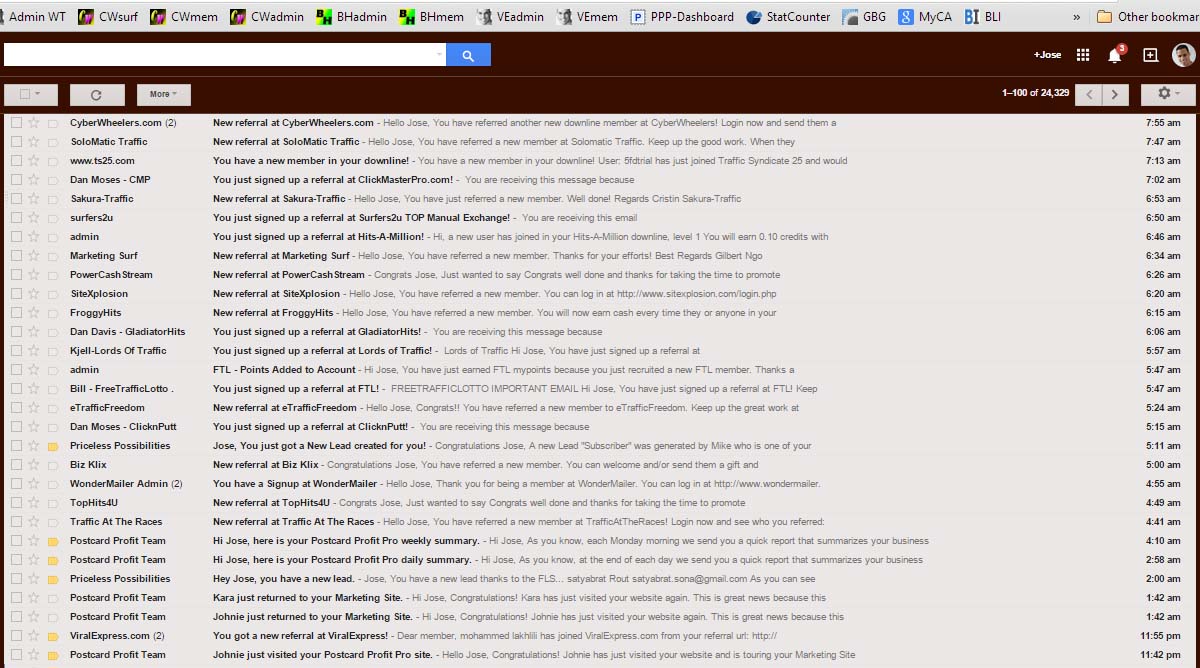Open BLI bookmark
1200x668 pixels.
click(x=982, y=17)
